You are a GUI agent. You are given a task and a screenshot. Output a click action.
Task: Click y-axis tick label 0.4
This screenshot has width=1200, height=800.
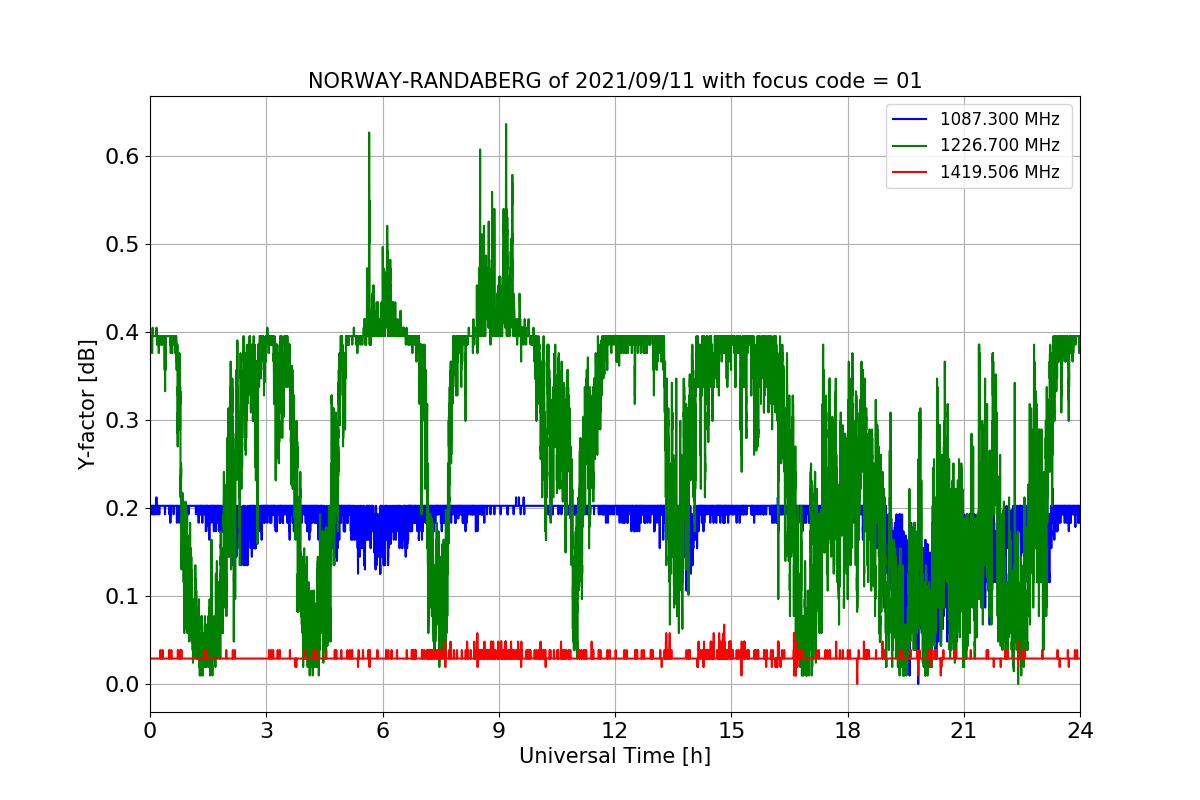point(122,333)
